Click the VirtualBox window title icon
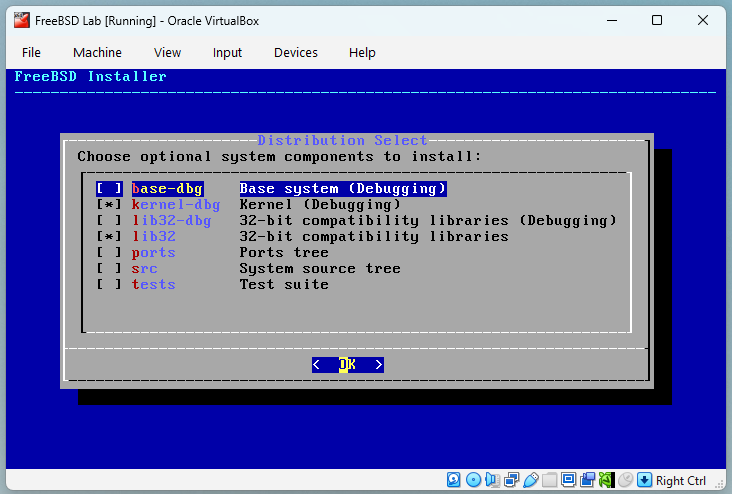This screenshot has height=494, width=732. [x=21, y=21]
